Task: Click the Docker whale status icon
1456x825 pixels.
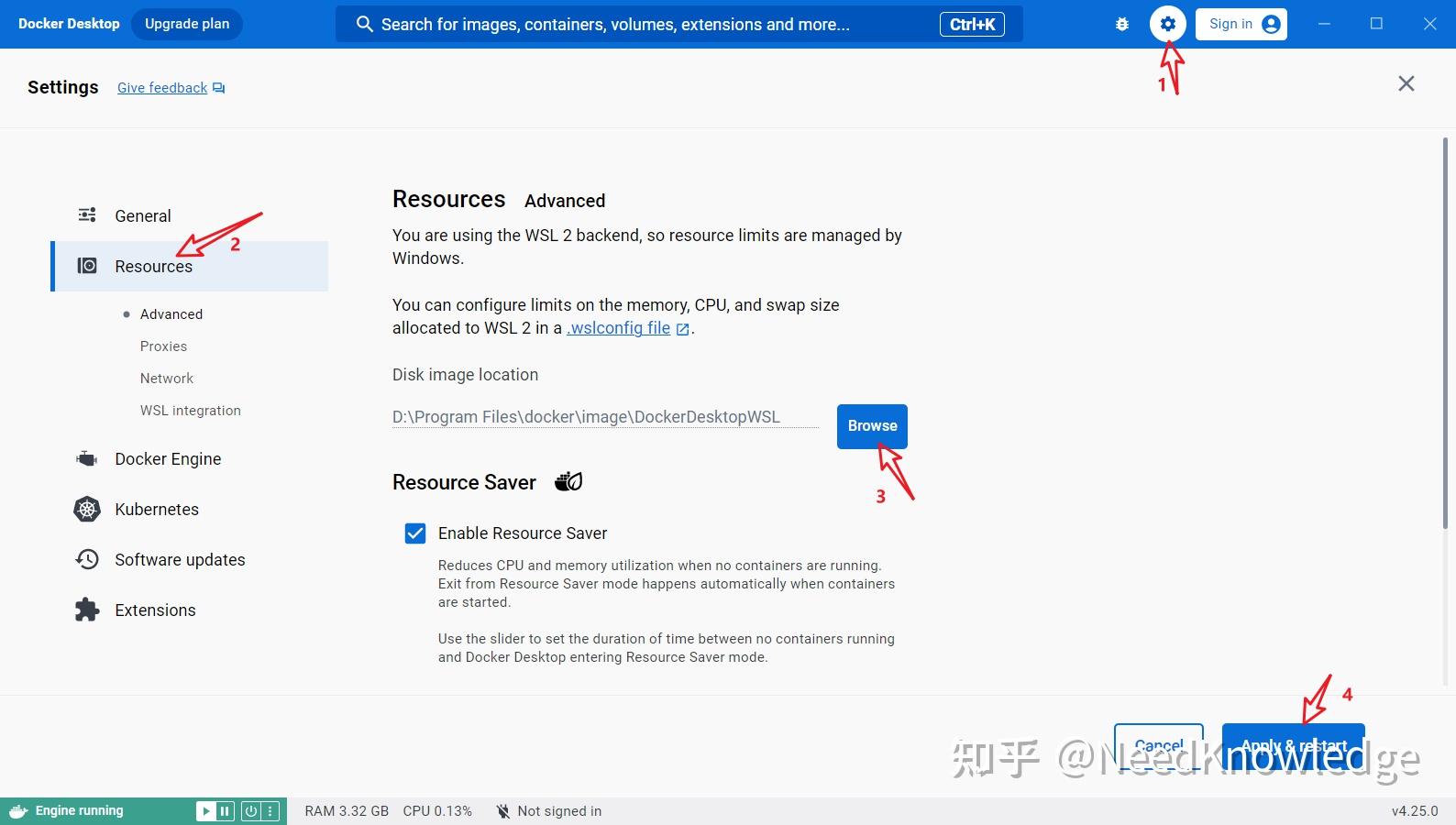Action: point(18,811)
